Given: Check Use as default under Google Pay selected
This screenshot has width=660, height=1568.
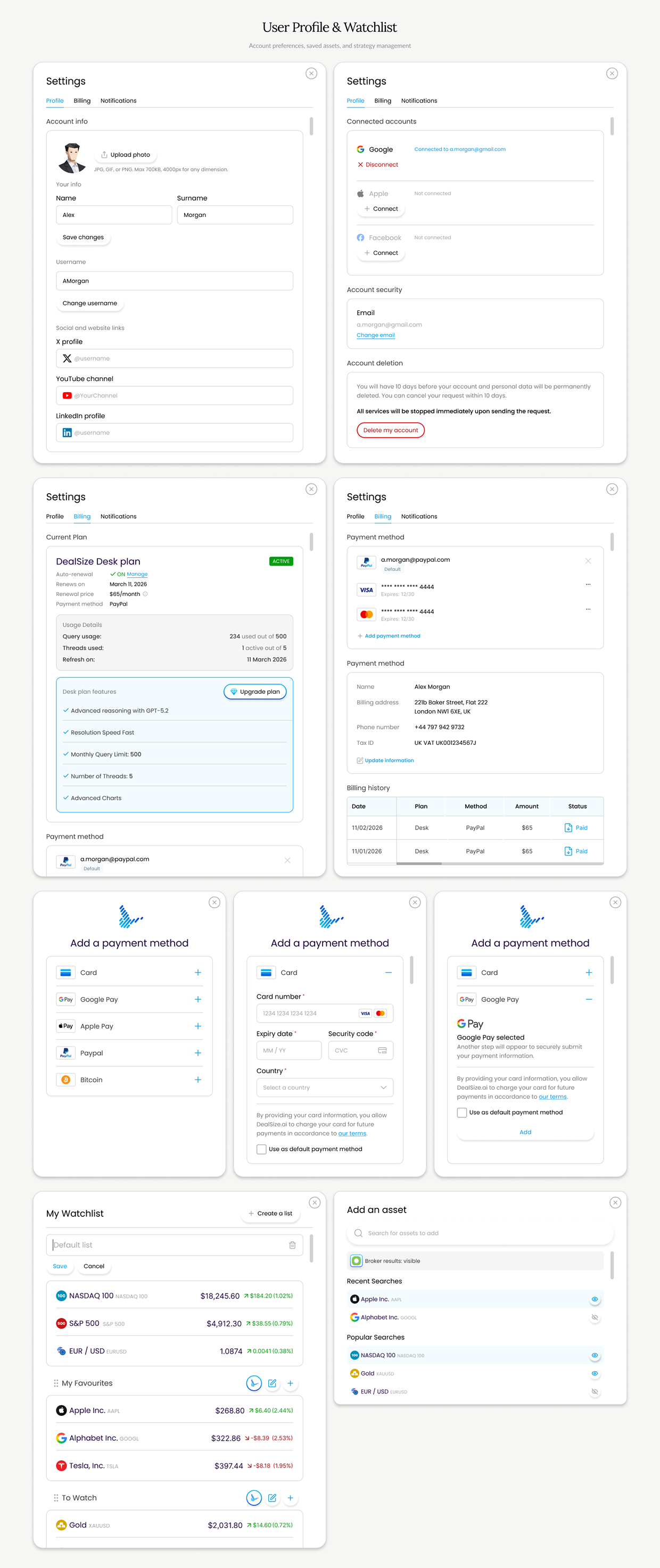Looking at the screenshot, I should point(461,1112).
